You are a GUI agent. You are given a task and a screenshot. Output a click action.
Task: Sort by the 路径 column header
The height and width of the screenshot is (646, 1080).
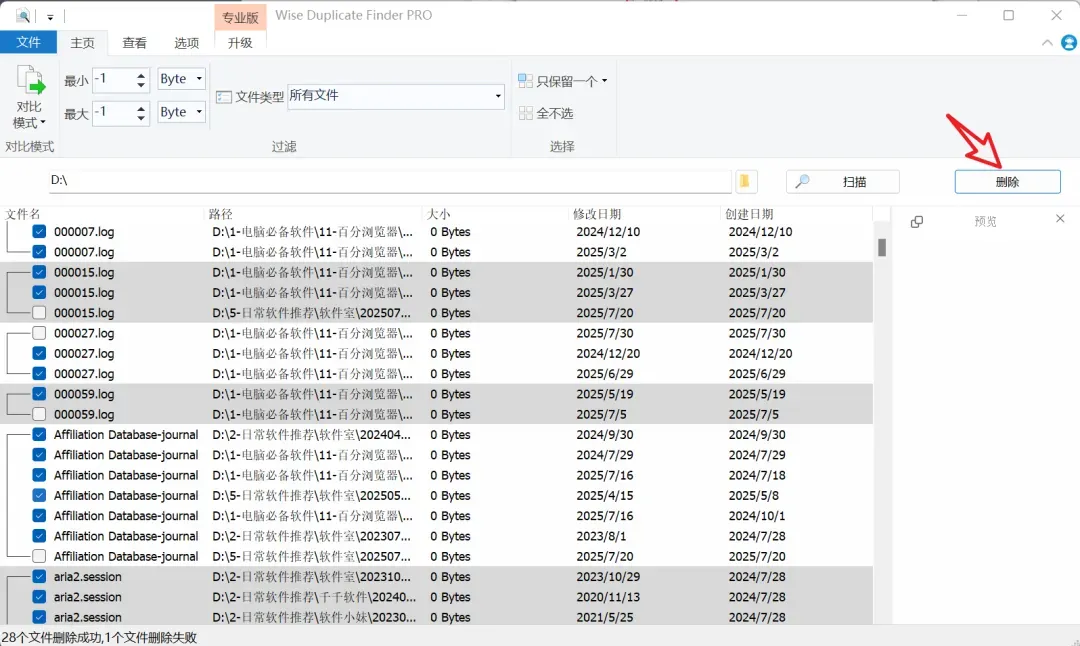pyautogui.click(x=220, y=214)
